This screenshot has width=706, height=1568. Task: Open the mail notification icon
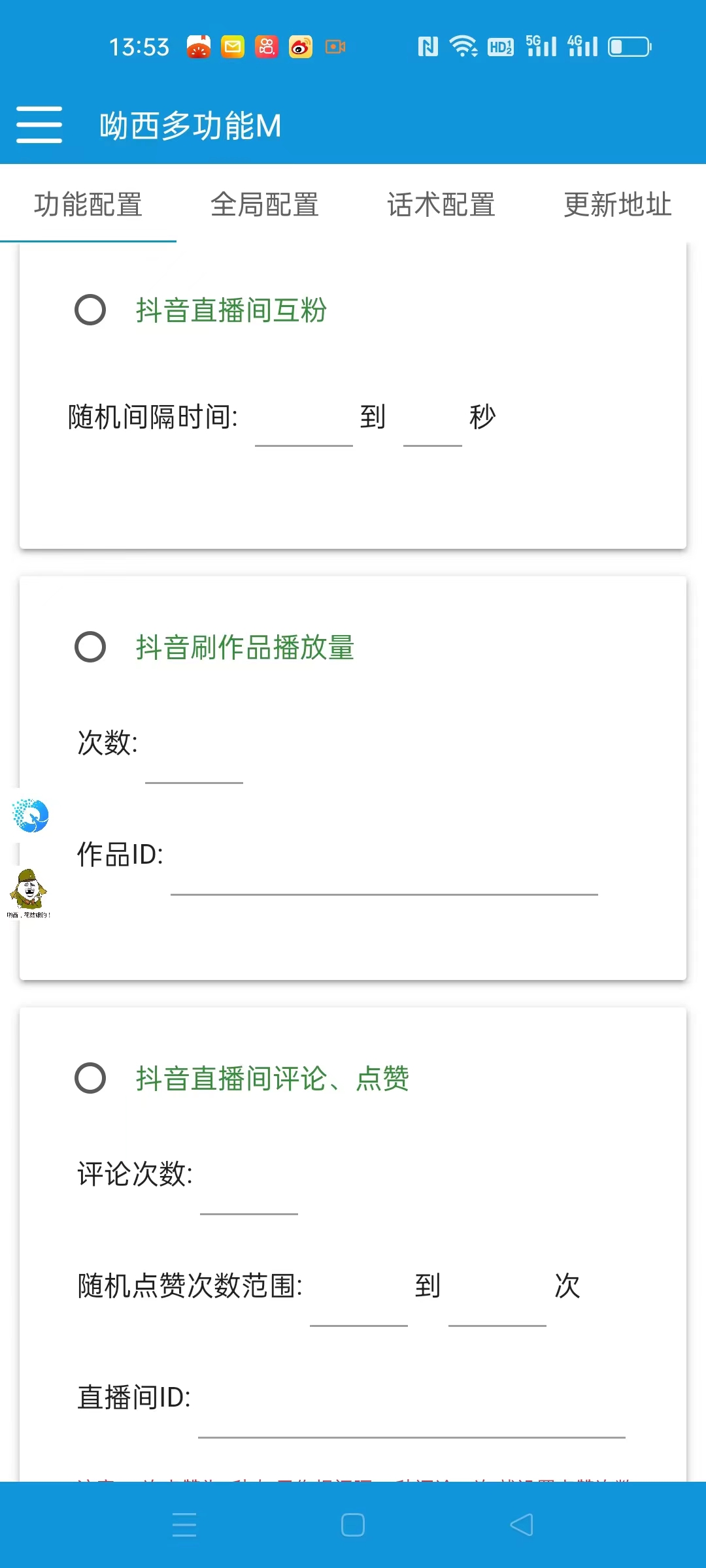[231, 46]
